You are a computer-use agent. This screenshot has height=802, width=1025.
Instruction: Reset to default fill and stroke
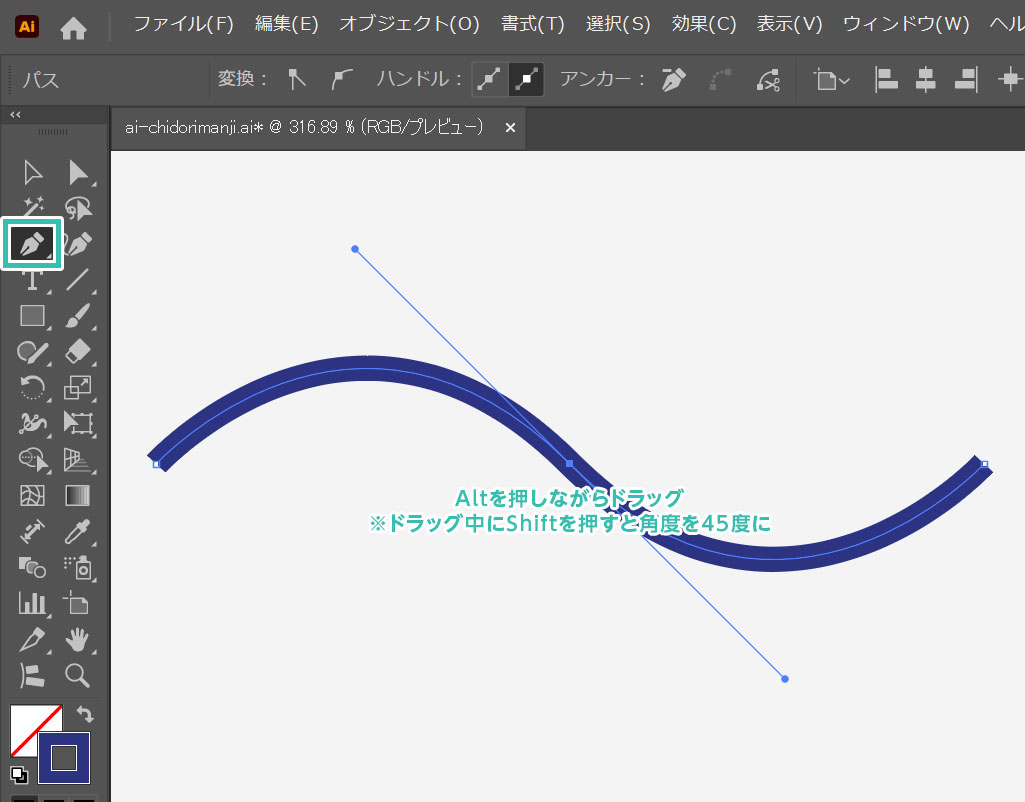(19, 775)
